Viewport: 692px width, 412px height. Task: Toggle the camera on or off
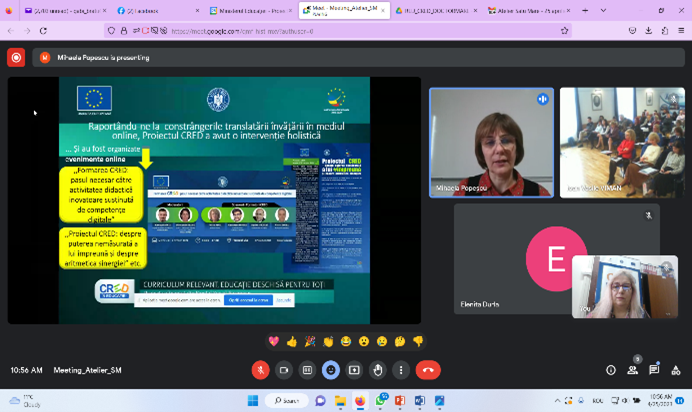click(284, 370)
